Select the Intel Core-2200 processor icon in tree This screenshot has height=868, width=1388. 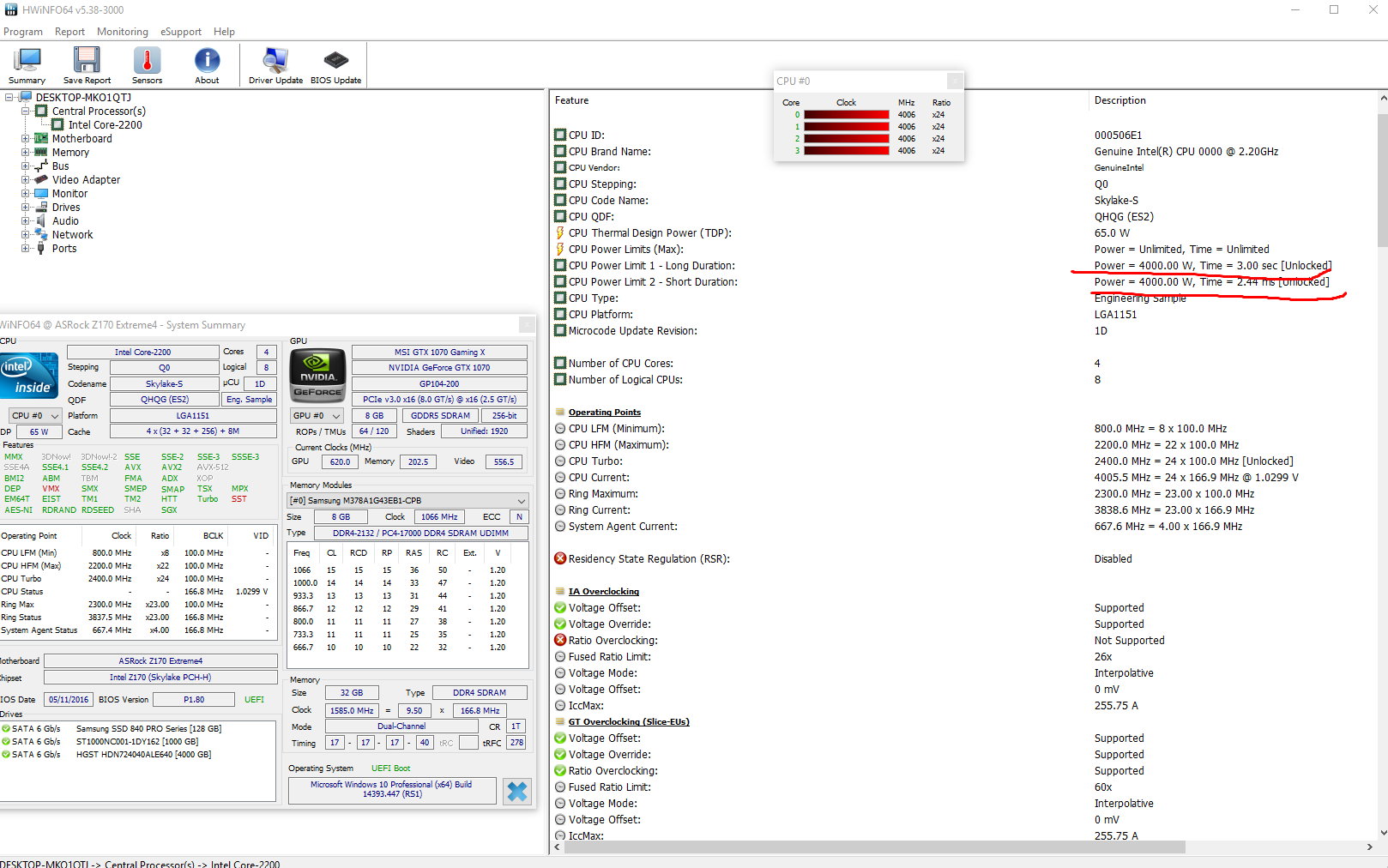pyautogui.click(x=57, y=125)
